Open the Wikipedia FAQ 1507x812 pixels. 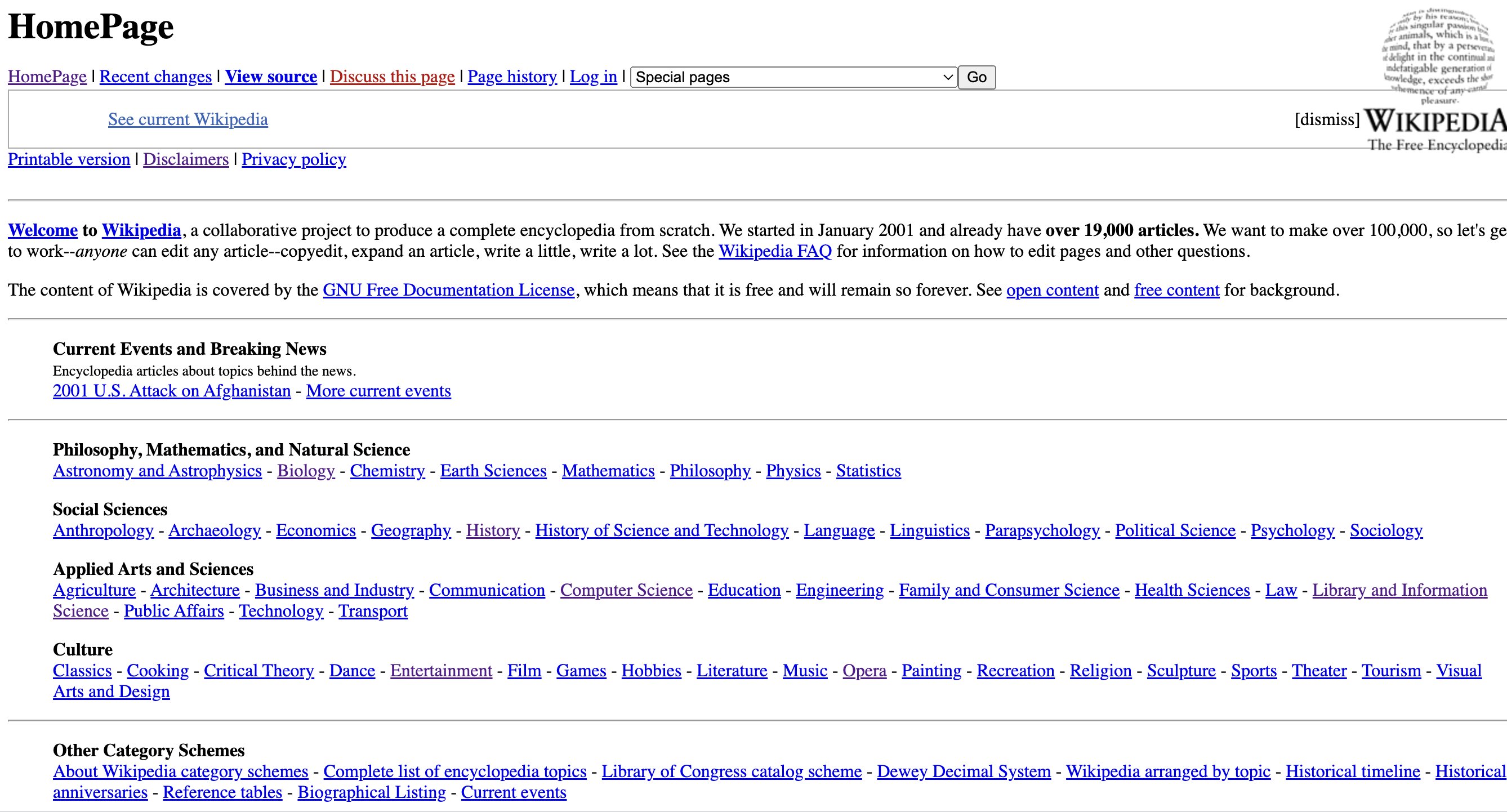click(x=775, y=252)
